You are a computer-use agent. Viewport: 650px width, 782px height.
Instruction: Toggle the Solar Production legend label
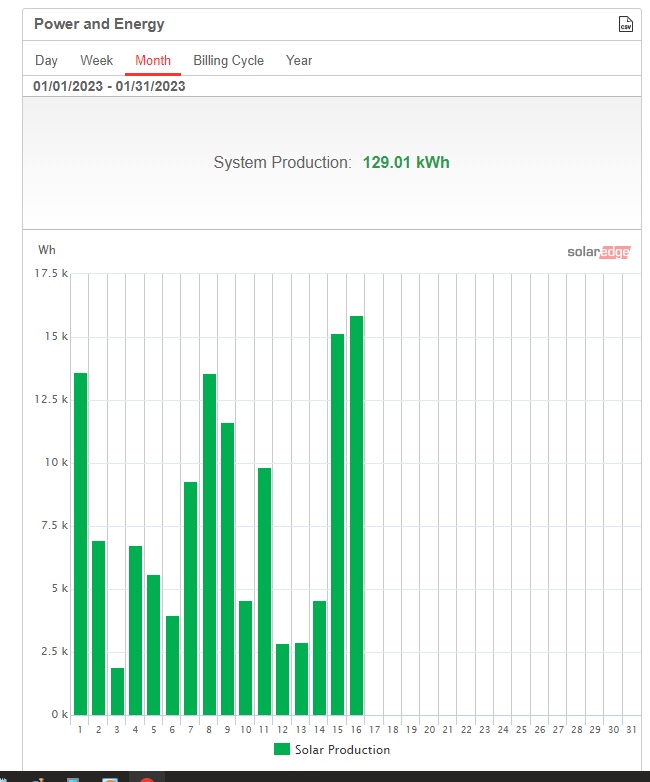point(342,750)
